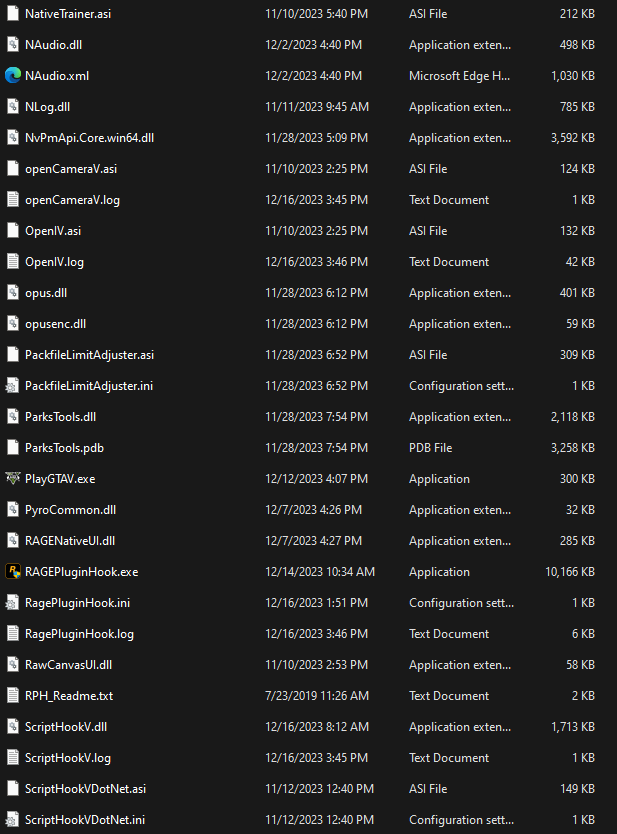Click the NAudio.dll file icon
The width and height of the screenshot is (617, 834).
coord(13,45)
